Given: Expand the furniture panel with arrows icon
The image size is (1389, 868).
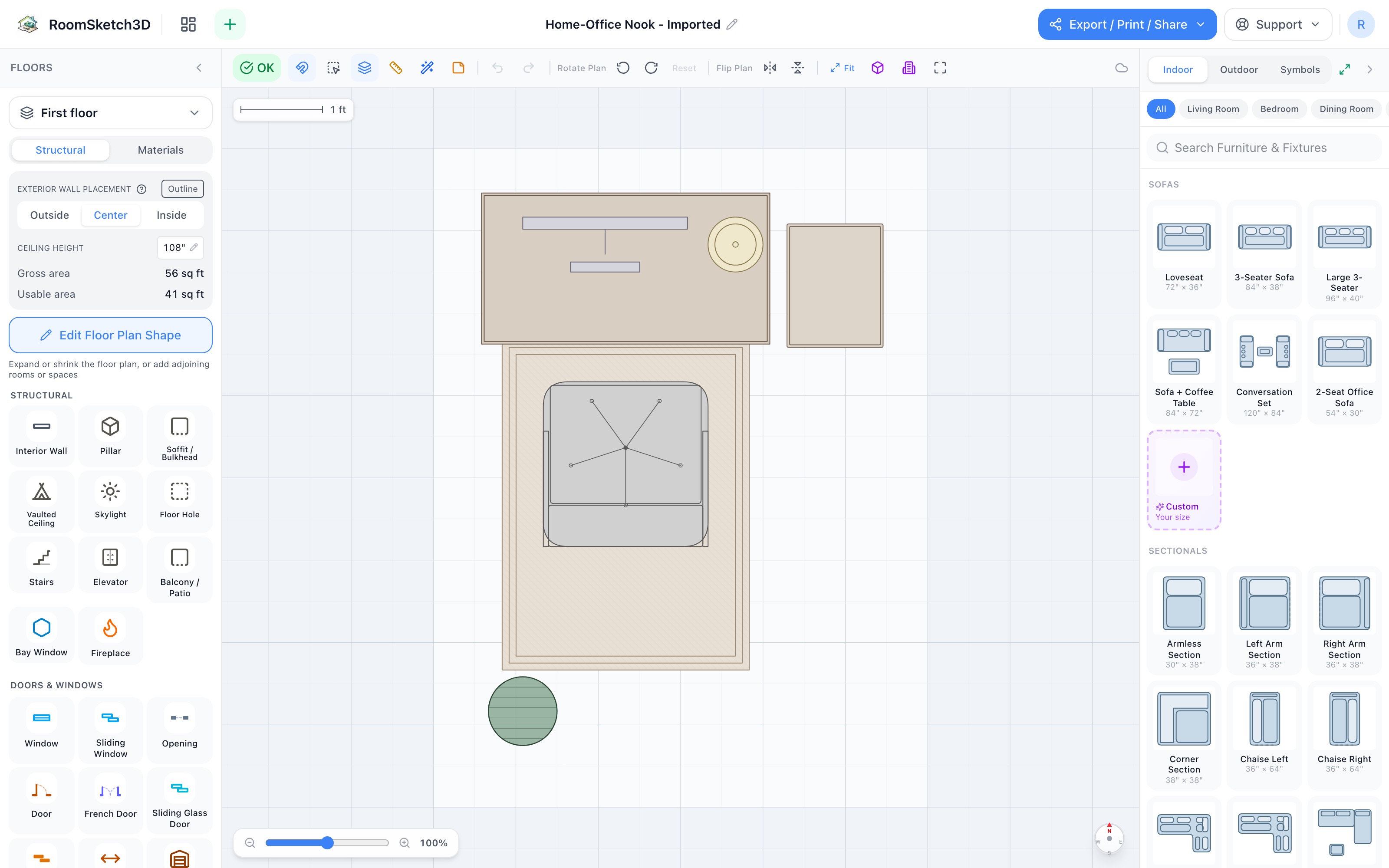Looking at the screenshot, I should (1345, 69).
